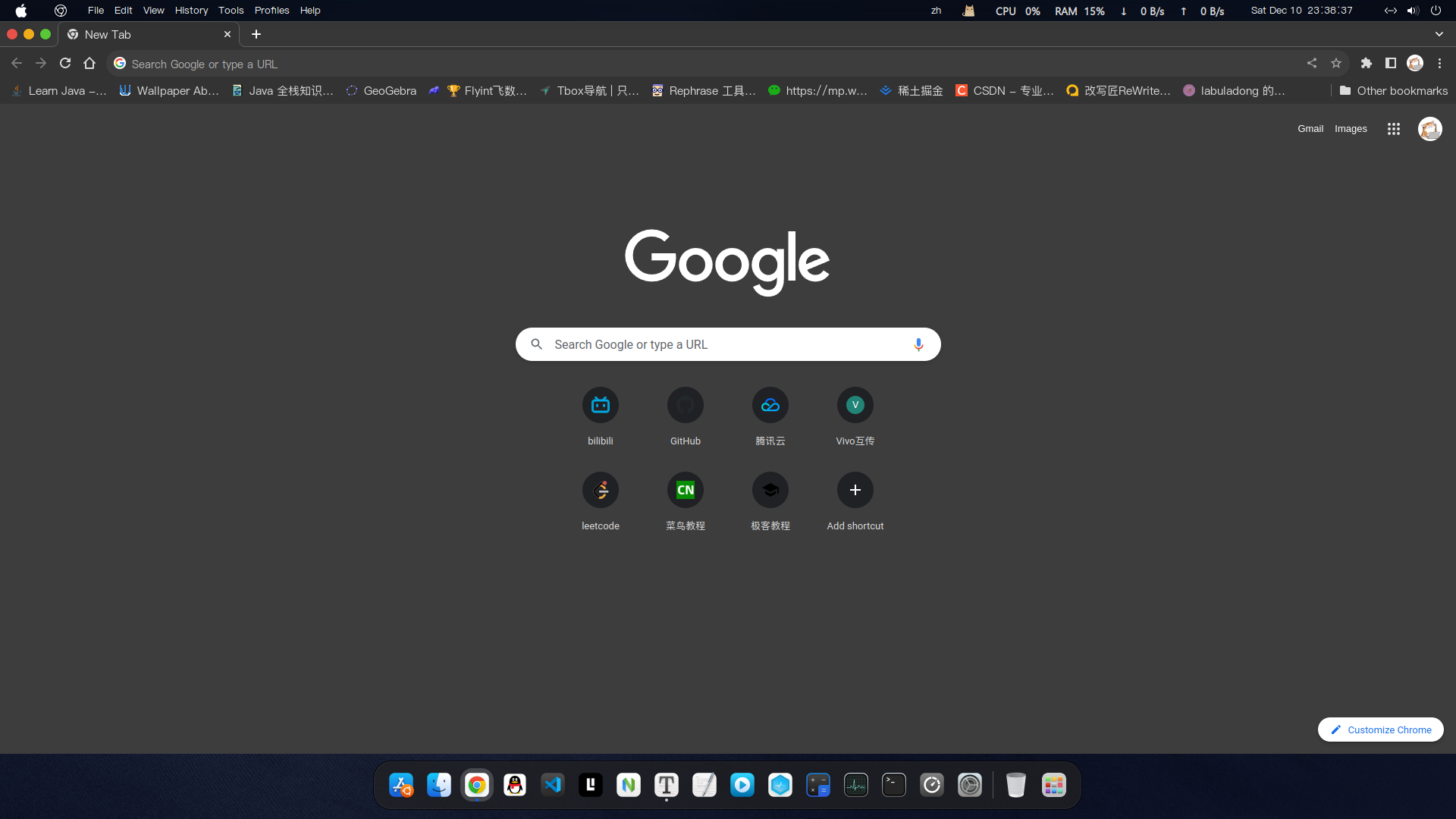Screen dimensions: 1456x819
Task: Toggle the side panel button
Action: click(1391, 64)
